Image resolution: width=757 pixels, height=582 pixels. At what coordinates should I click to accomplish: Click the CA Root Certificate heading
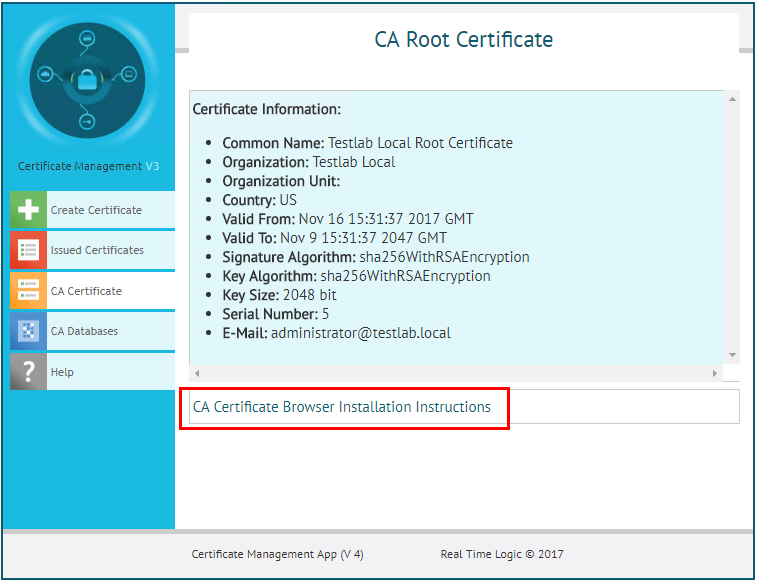pyautogui.click(x=463, y=40)
